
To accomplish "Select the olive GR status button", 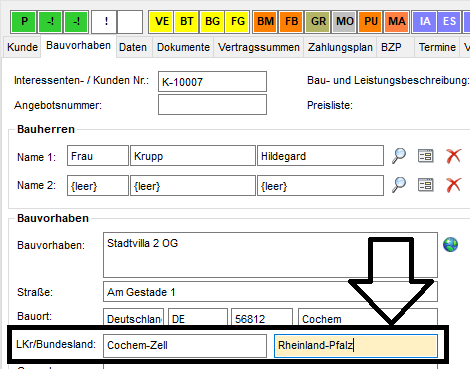I will click(318, 22).
